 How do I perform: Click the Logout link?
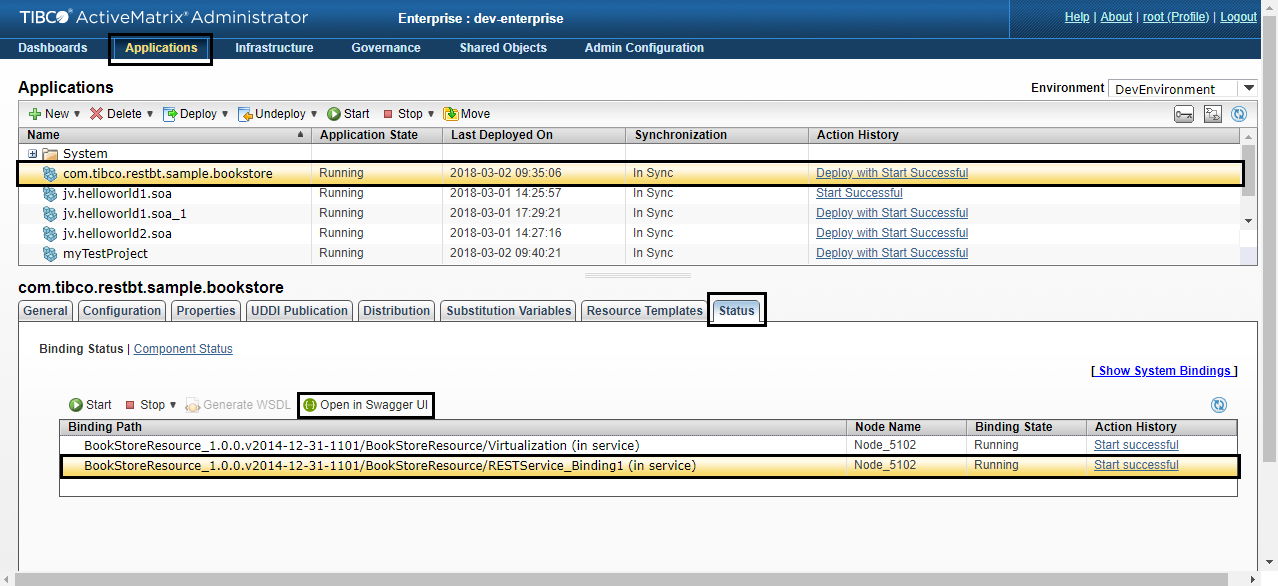(x=1239, y=17)
